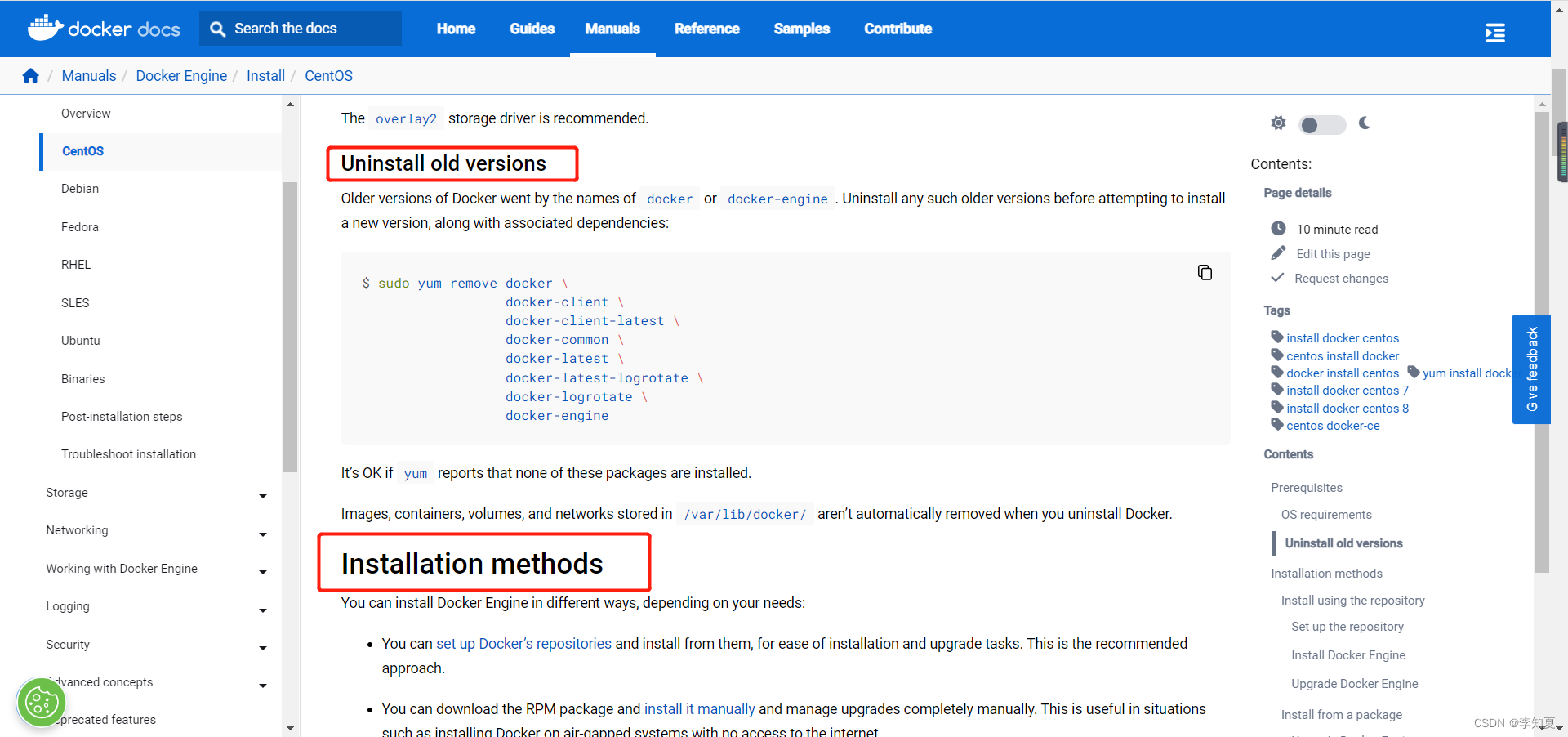Viewport: 1568px width, 737px height.
Task: Click the pencil icon beside Edit this page
Action: pos(1278,253)
